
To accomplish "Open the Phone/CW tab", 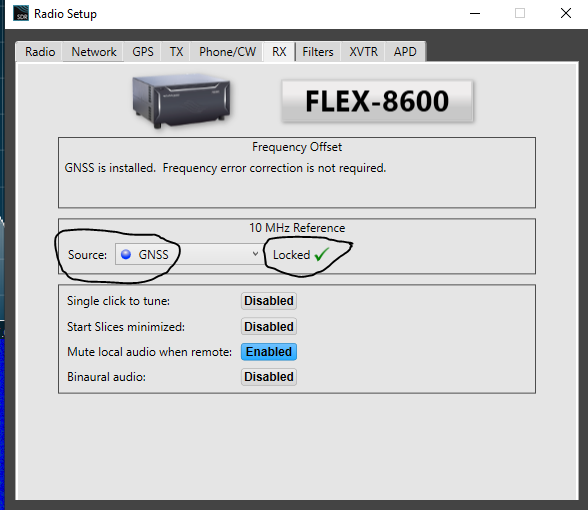I will [227, 52].
